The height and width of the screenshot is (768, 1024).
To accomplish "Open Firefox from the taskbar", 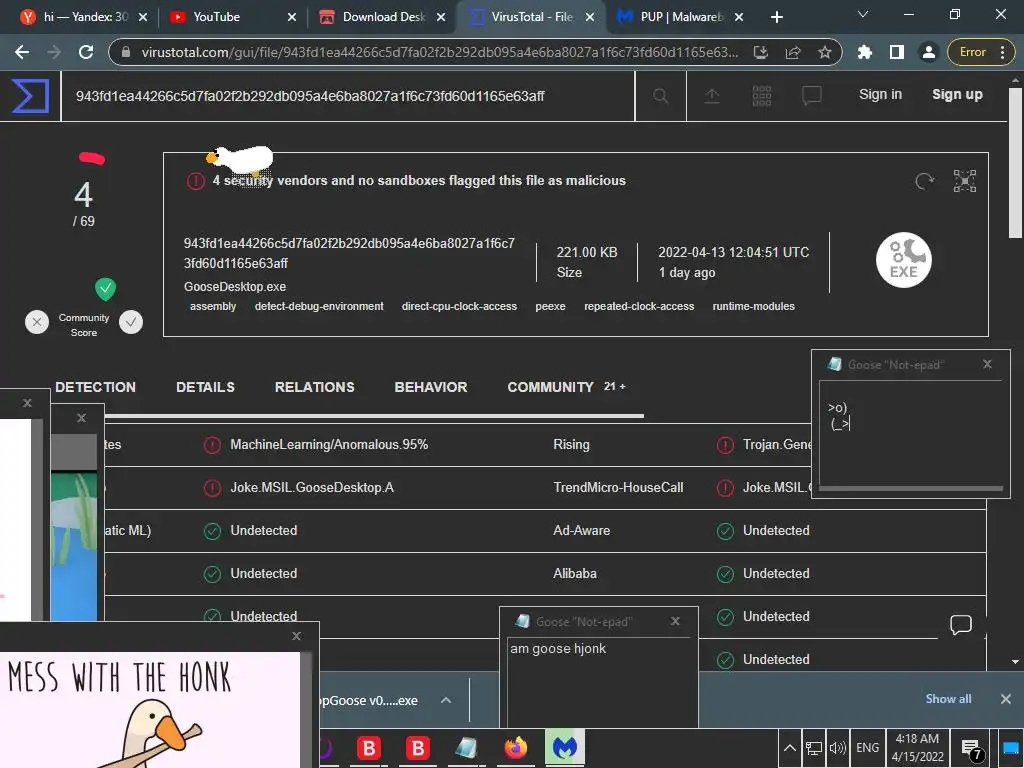I will click(x=515, y=747).
